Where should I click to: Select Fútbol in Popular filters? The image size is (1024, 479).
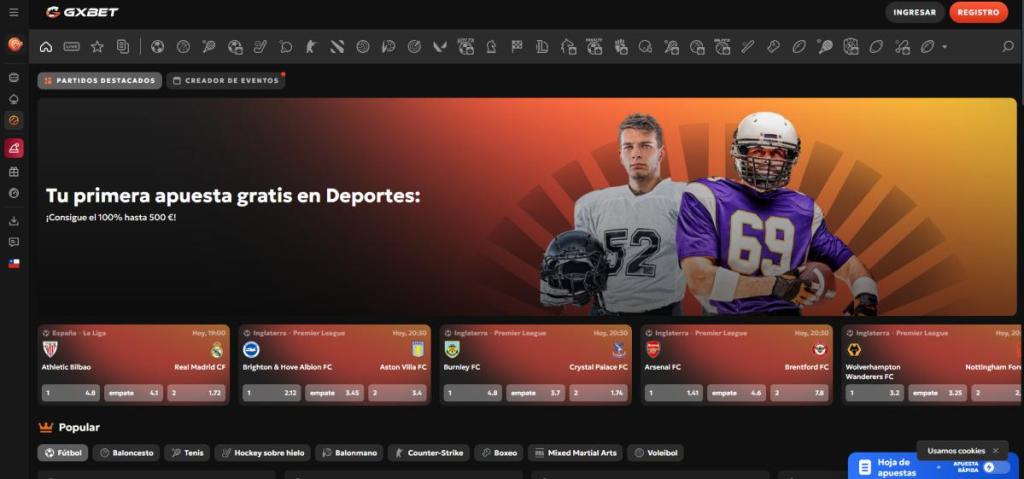[63, 453]
